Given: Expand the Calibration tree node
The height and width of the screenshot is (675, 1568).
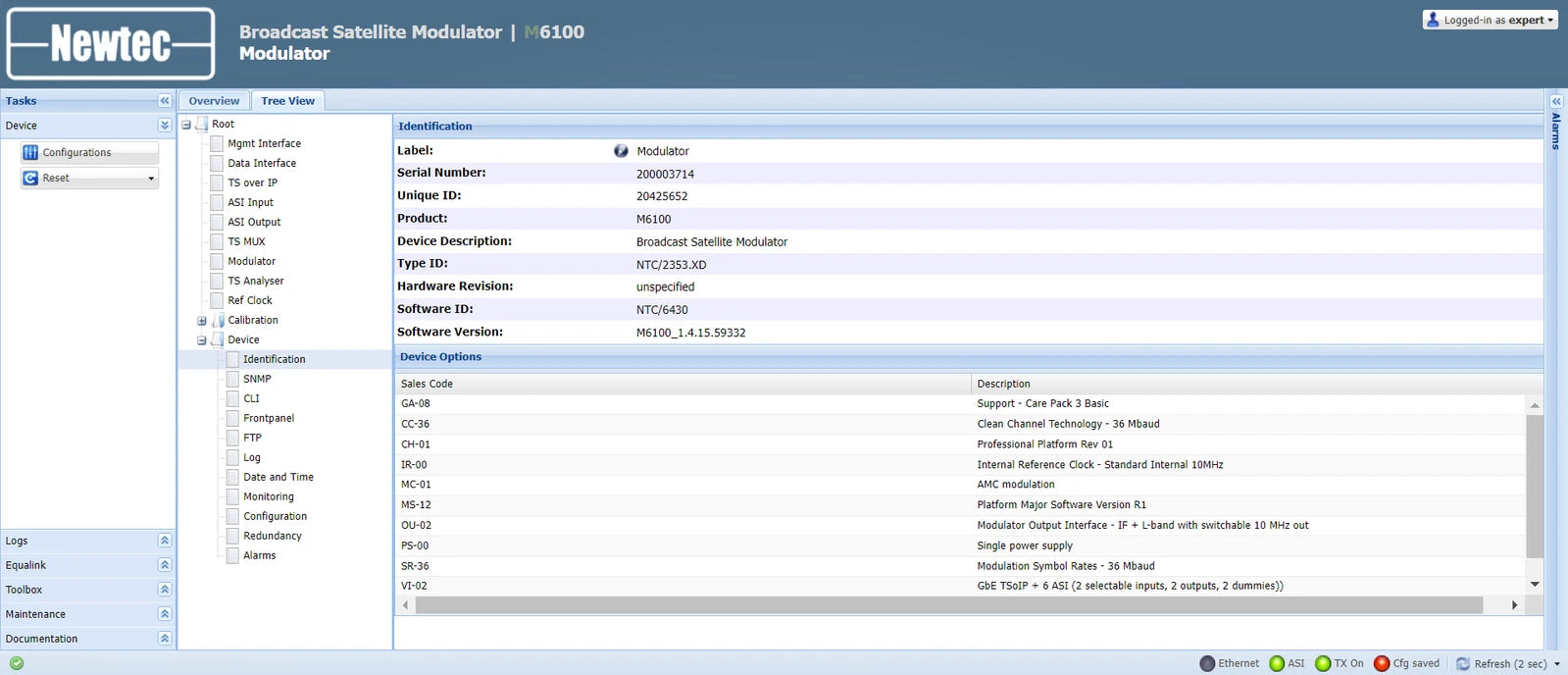Looking at the screenshot, I should point(202,321).
